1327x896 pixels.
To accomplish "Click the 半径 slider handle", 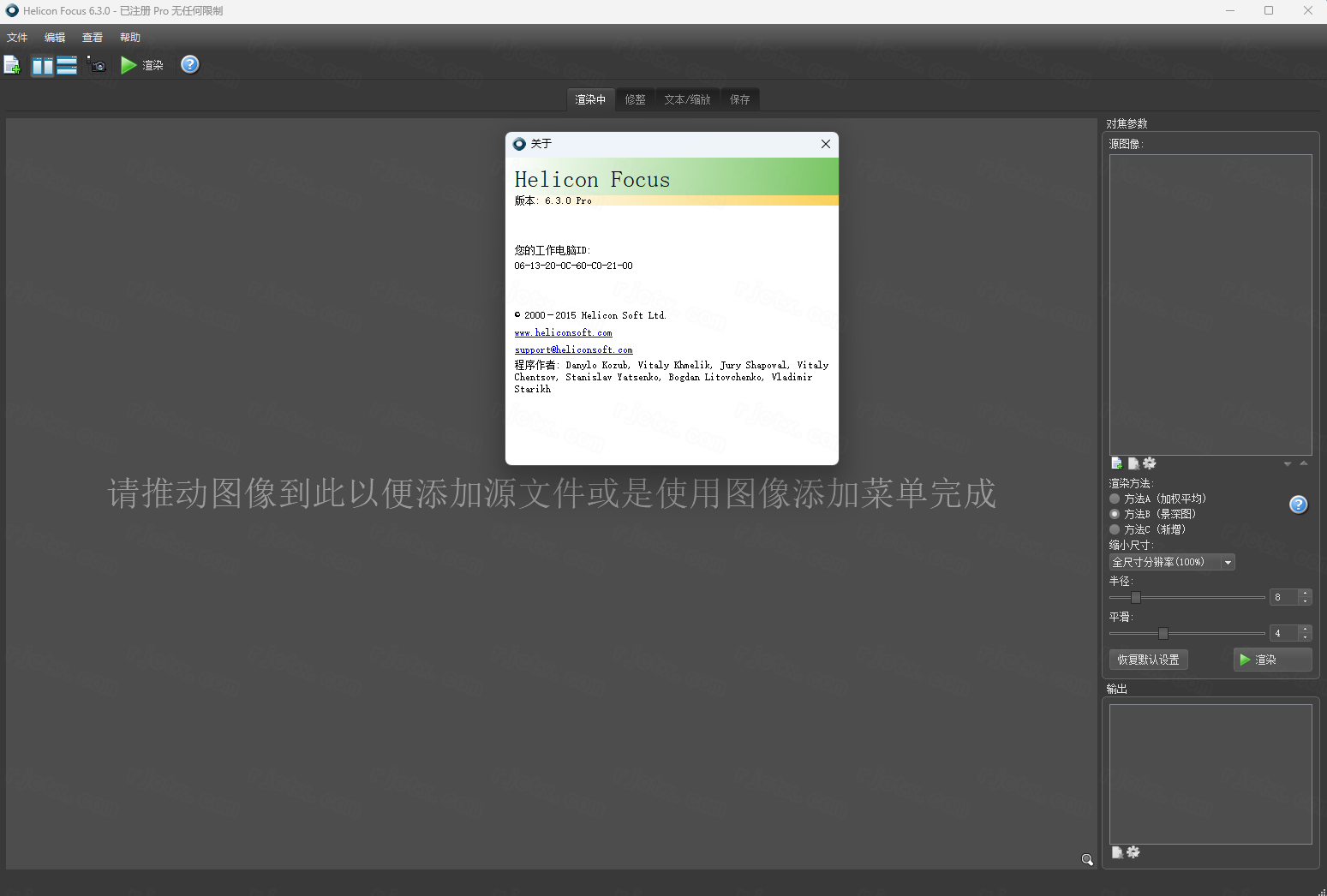I will [1136, 597].
